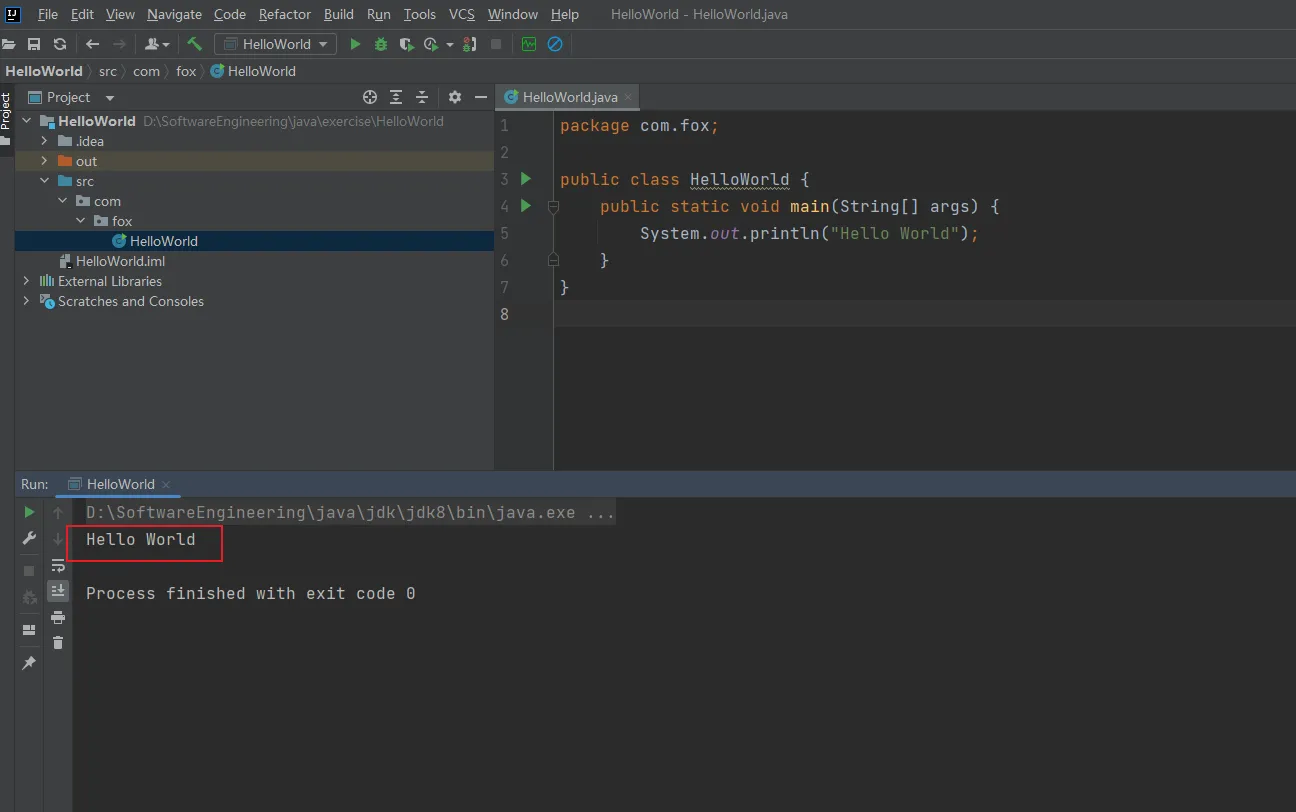
Task: Toggle the pin tab icon in Run panel
Action: [29, 663]
